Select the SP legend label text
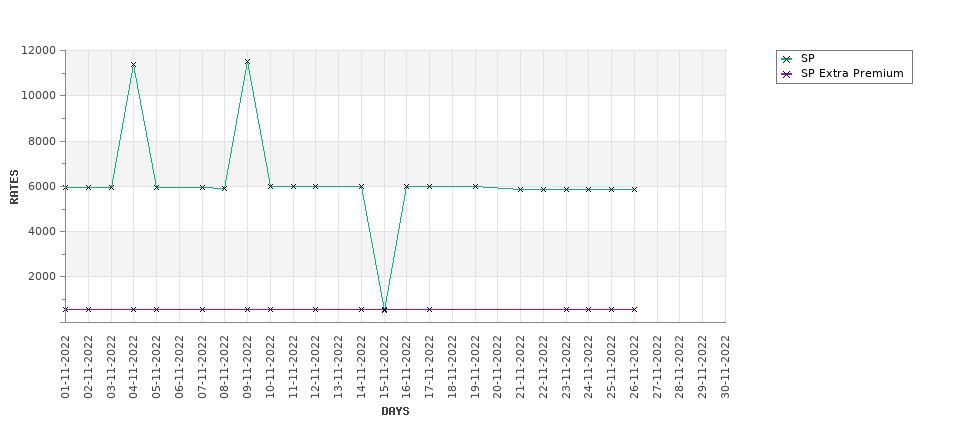This screenshot has width=975, height=429. [808, 58]
